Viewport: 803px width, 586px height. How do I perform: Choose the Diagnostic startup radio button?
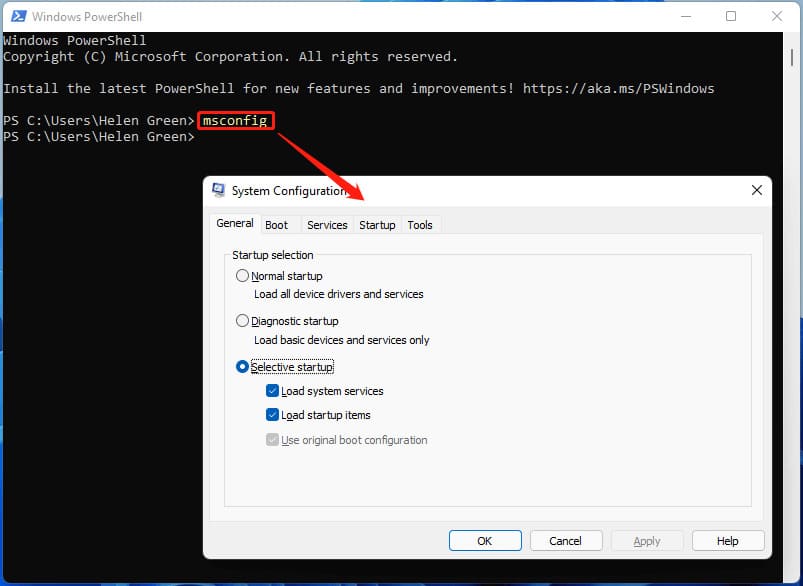pyautogui.click(x=243, y=321)
